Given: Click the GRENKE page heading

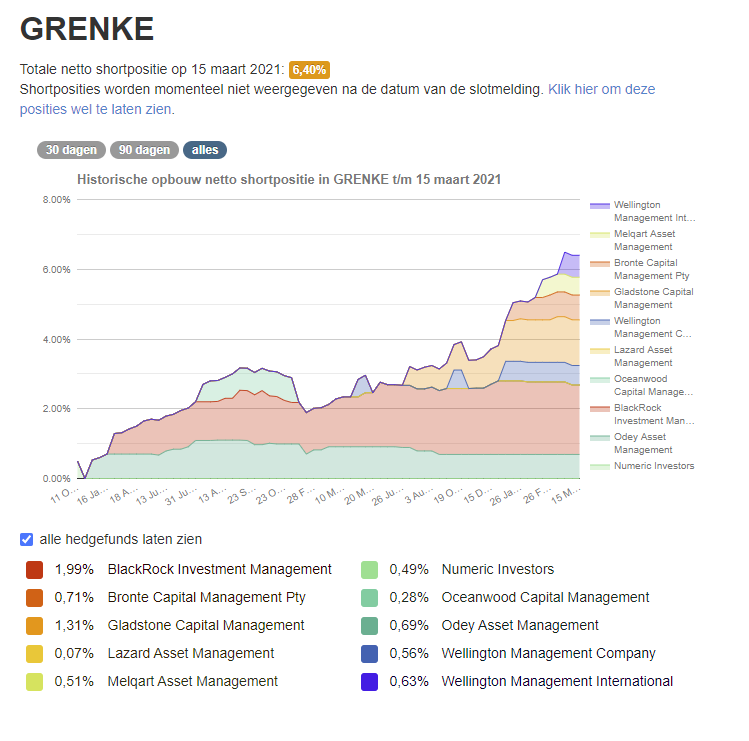Looking at the screenshot, I should (x=87, y=29).
